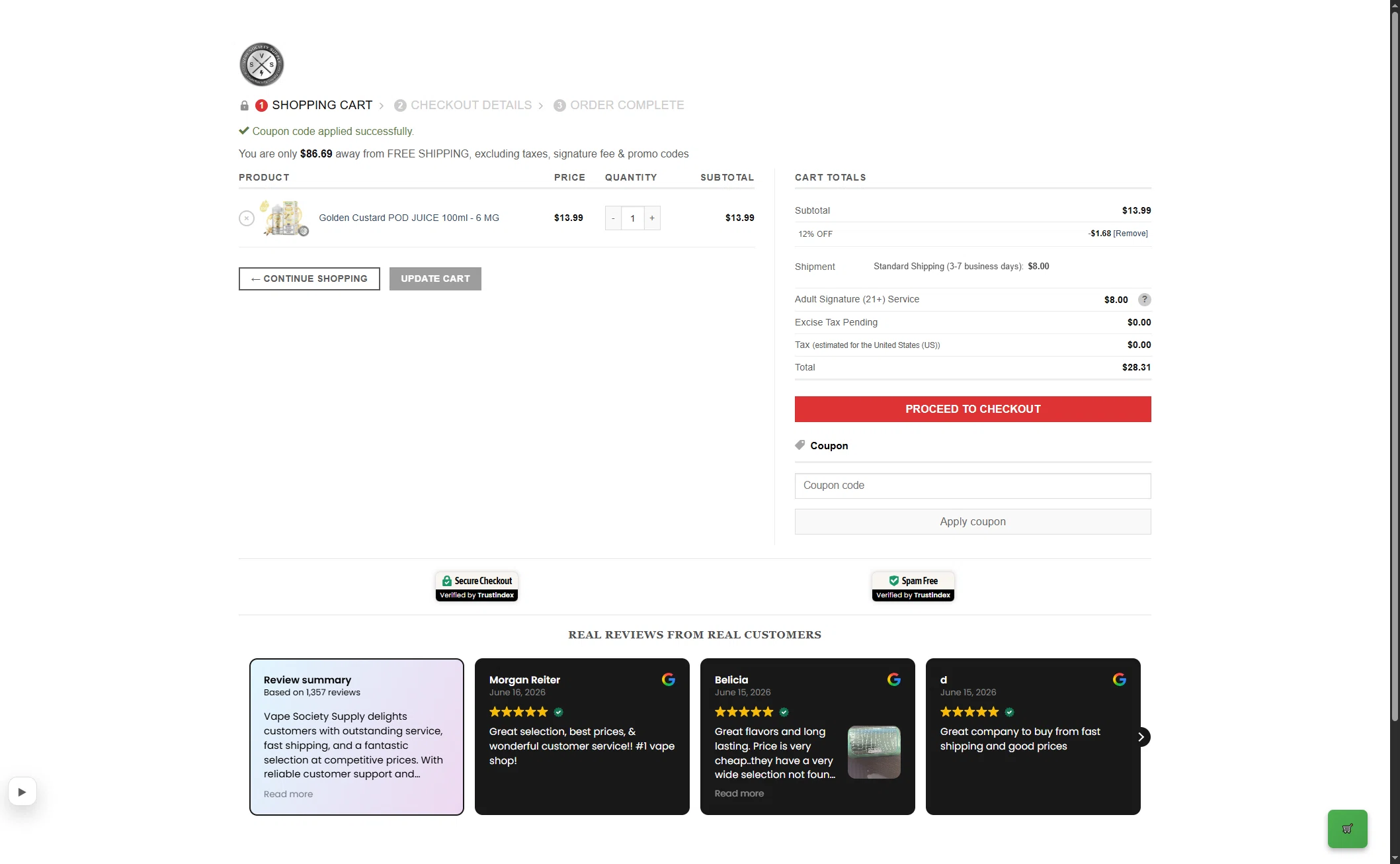1400x864 pixels.
Task: Click Google icon on Morgan Reiter review
Action: (x=669, y=679)
